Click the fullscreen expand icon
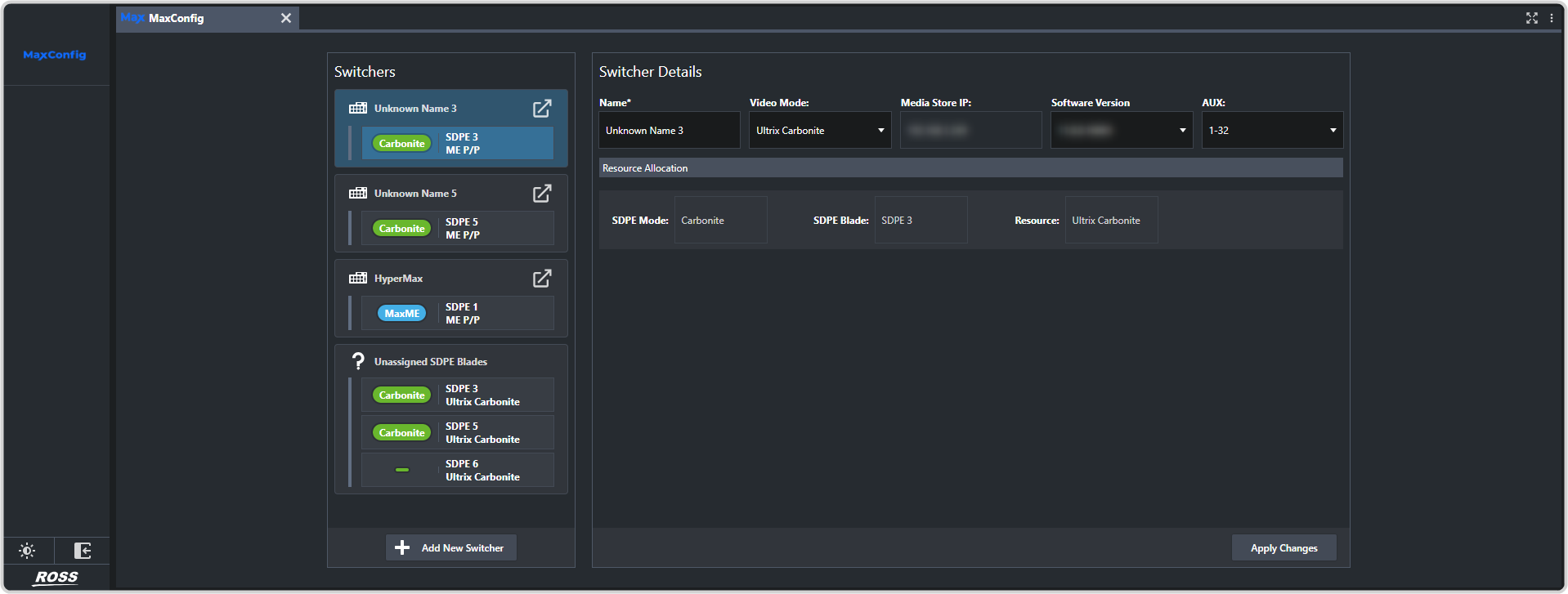1568x594 pixels. click(x=1532, y=18)
